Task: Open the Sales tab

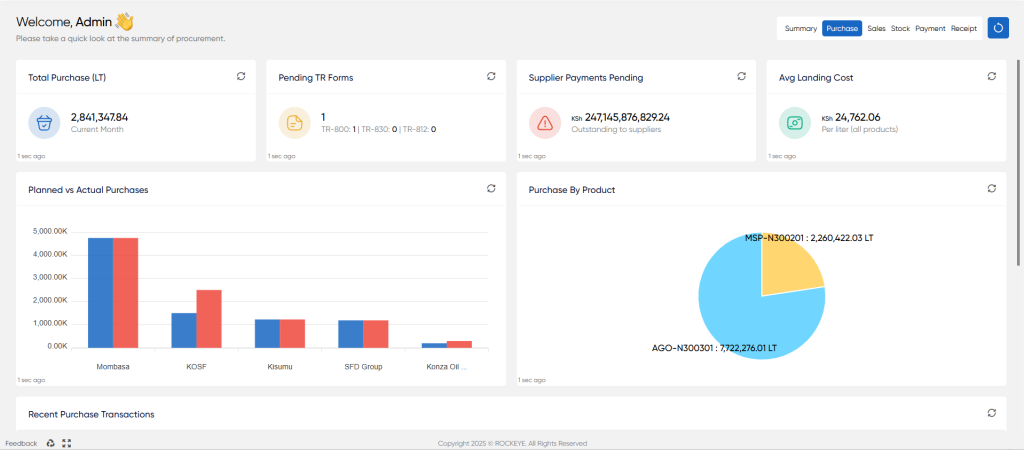Action: pos(876,29)
